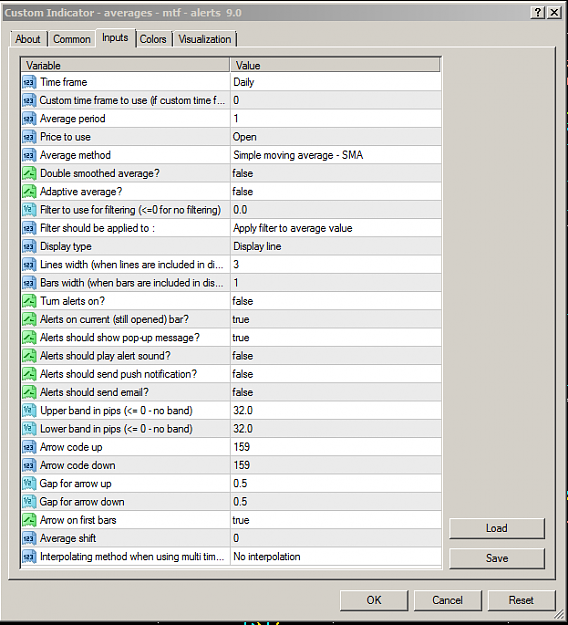Toggle Alerts should send email value

click(336, 393)
